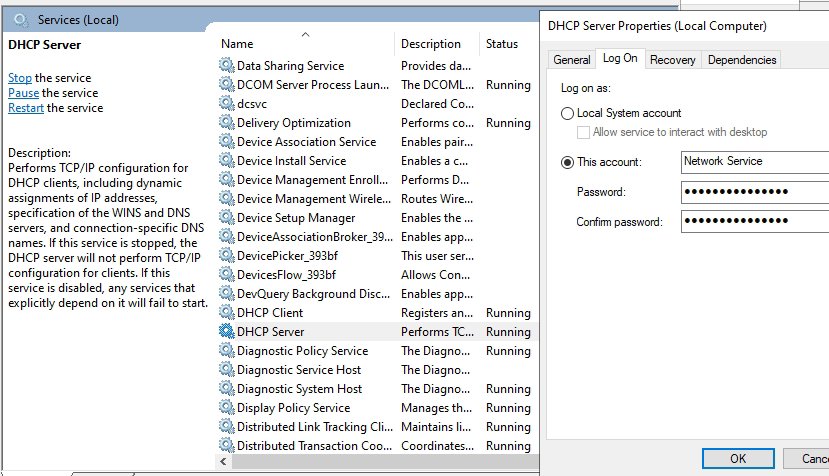Switch to the Recovery tab
The width and height of the screenshot is (829, 476).
pyautogui.click(x=672, y=60)
